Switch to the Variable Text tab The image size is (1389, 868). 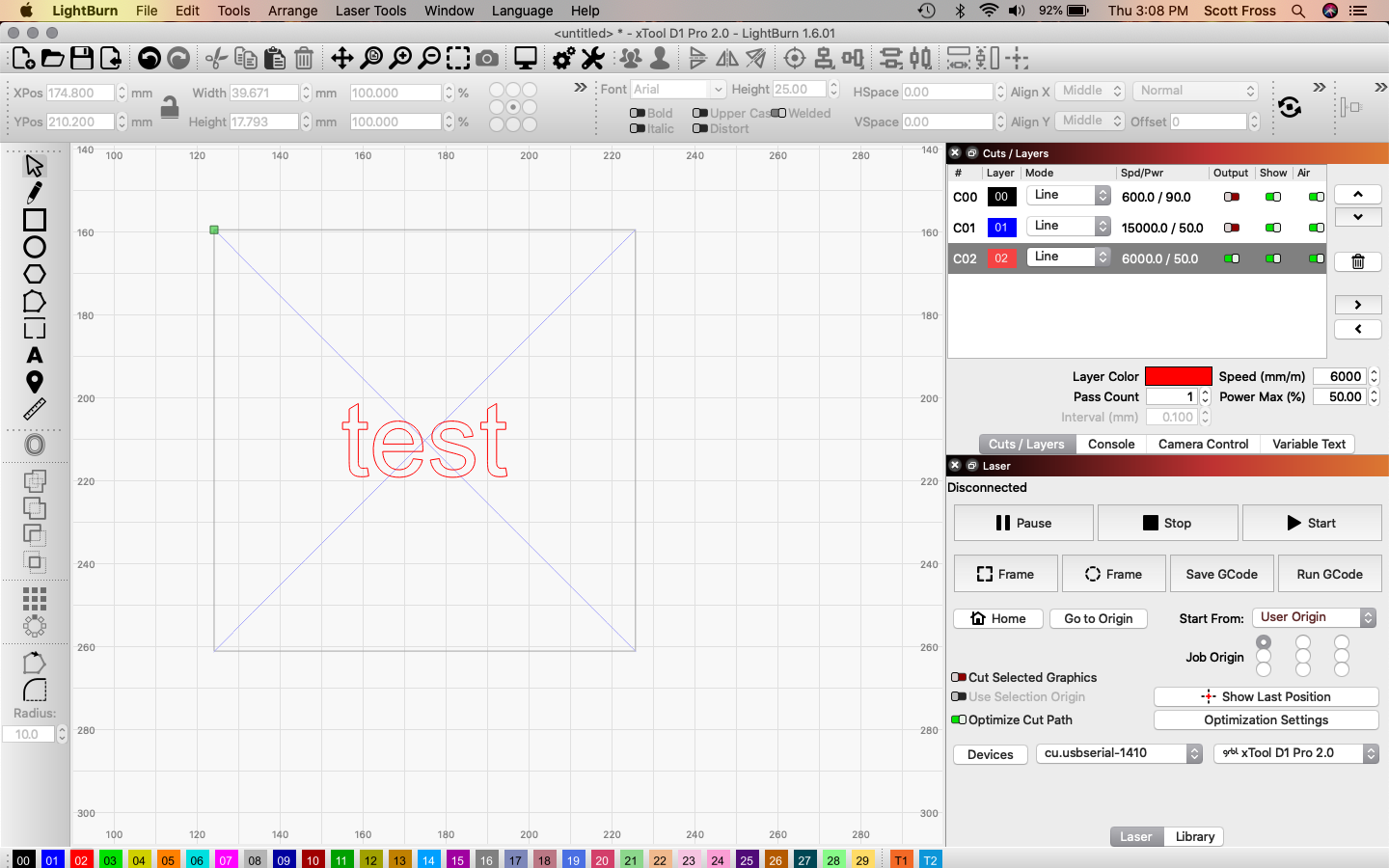(x=1308, y=444)
